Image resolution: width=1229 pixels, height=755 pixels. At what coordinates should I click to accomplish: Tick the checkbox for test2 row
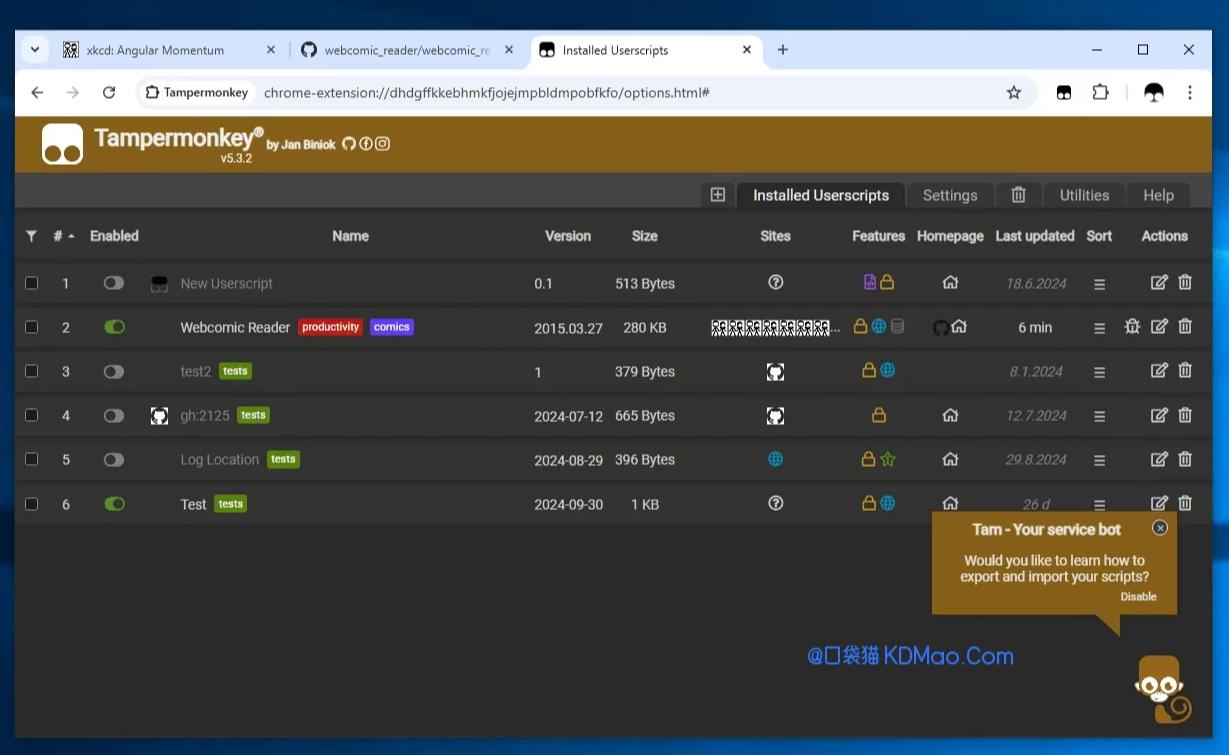tap(31, 371)
